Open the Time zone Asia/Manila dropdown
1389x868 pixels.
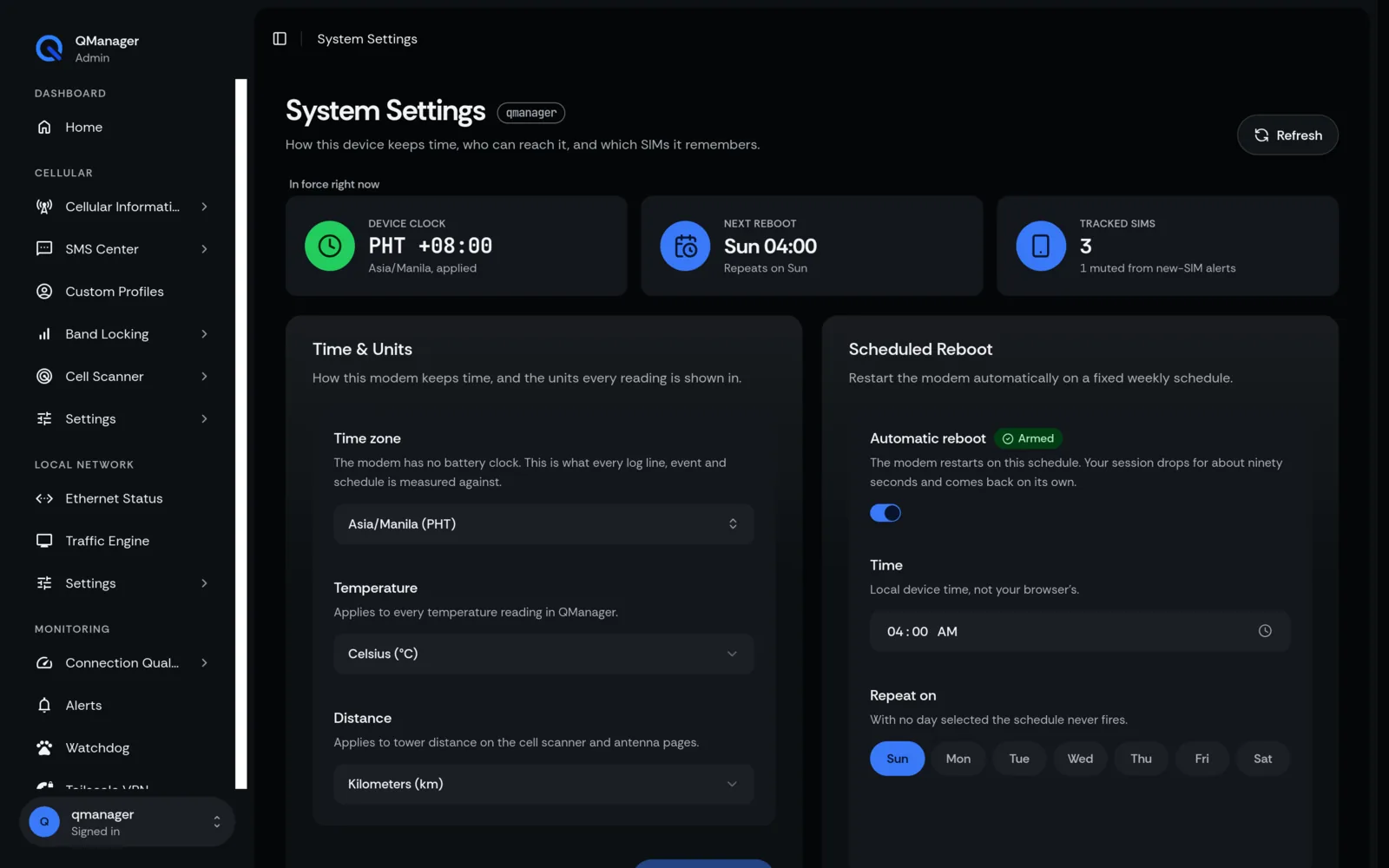click(543, 524)
